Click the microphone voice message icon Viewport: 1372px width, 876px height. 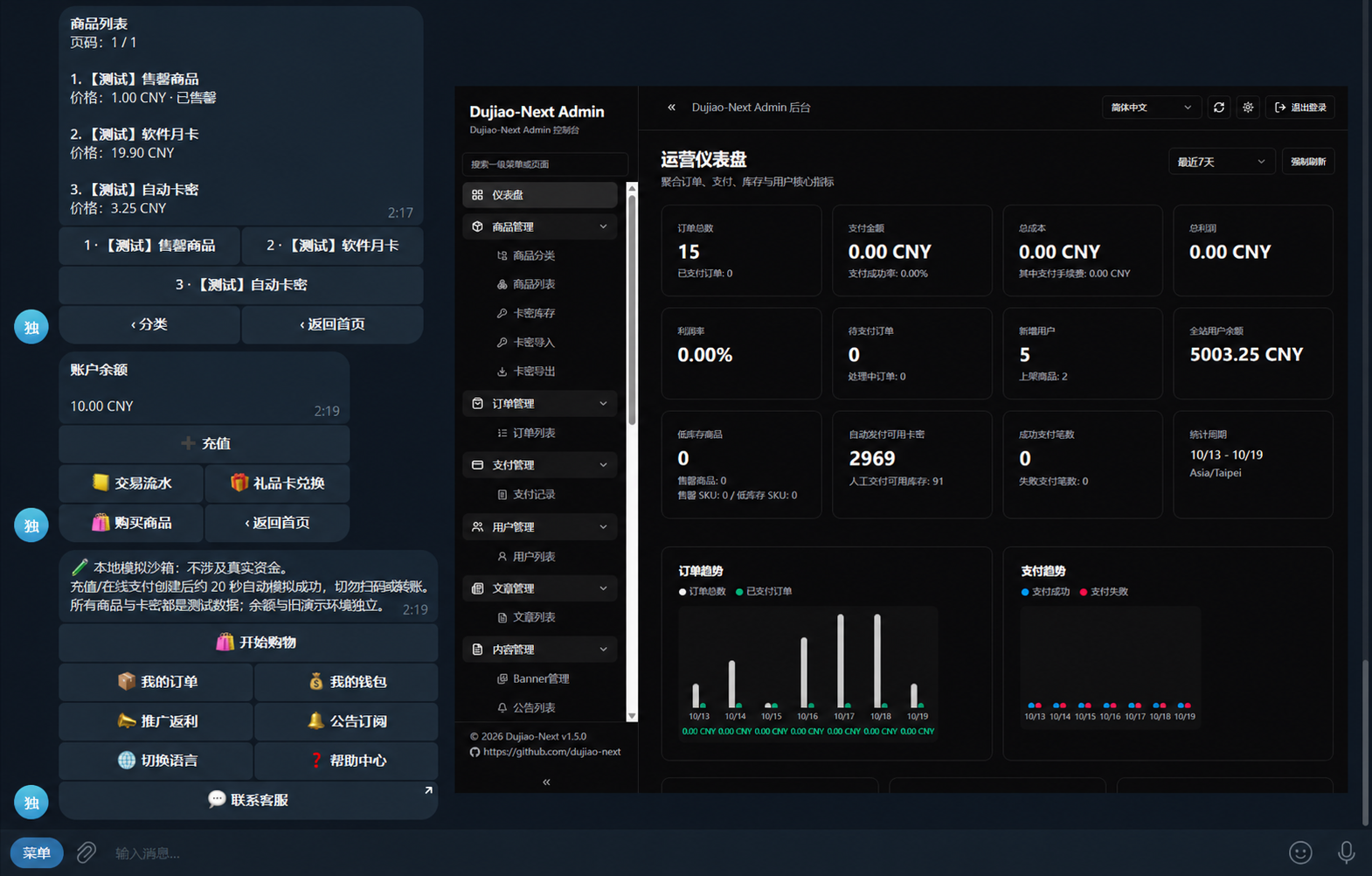point(1347,852)
